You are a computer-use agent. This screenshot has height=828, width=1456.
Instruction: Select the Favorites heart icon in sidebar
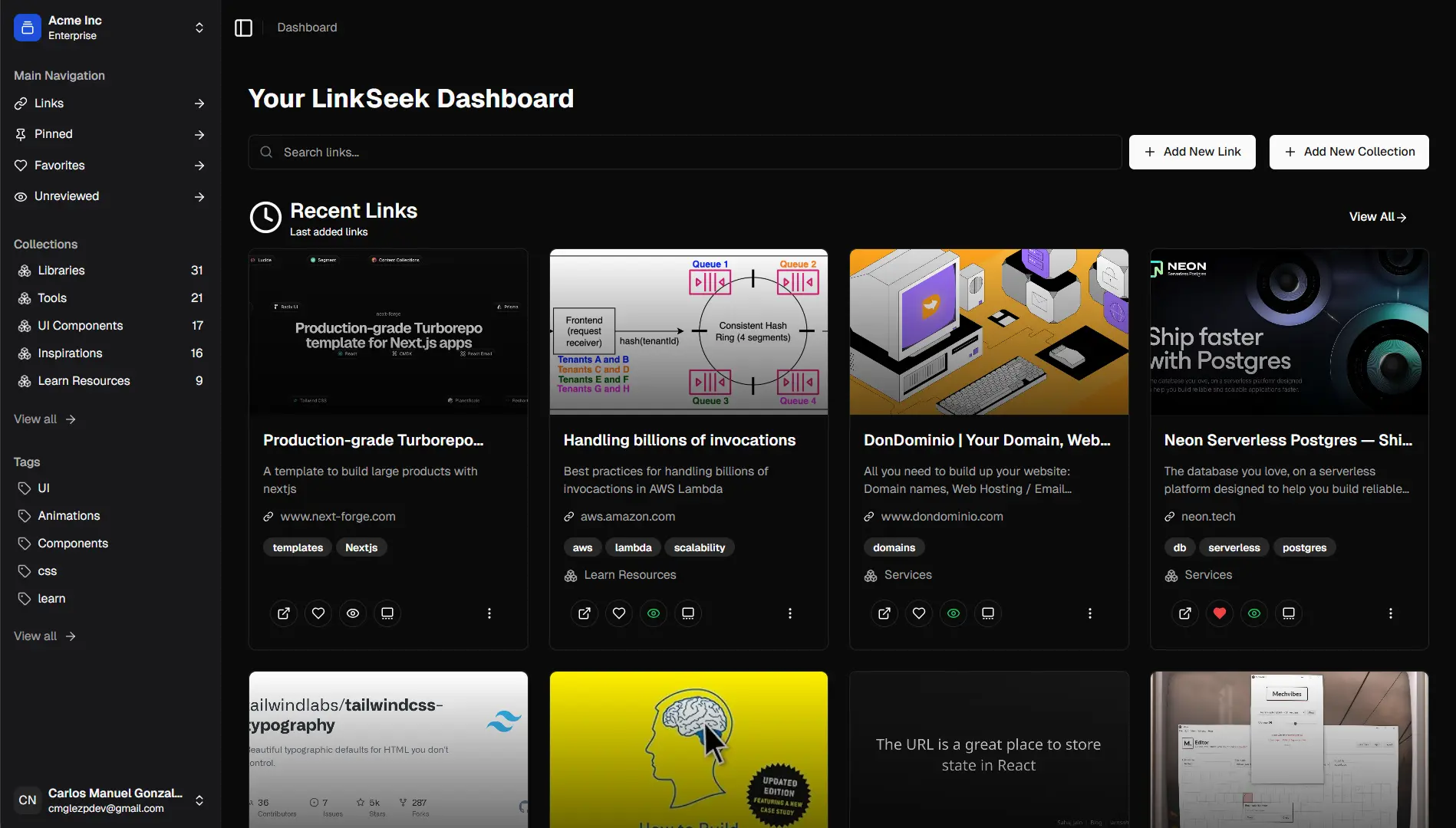coord(21,166)
